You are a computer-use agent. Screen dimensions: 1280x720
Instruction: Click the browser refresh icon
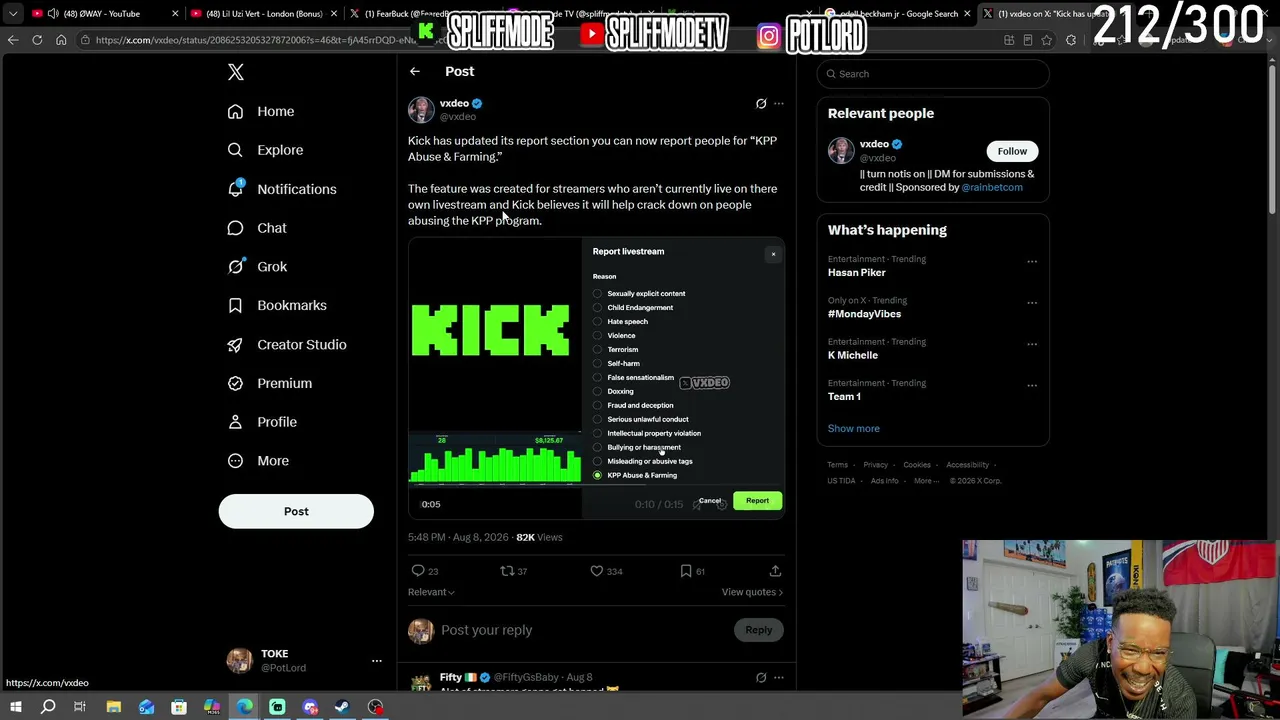tap(37, 40)
